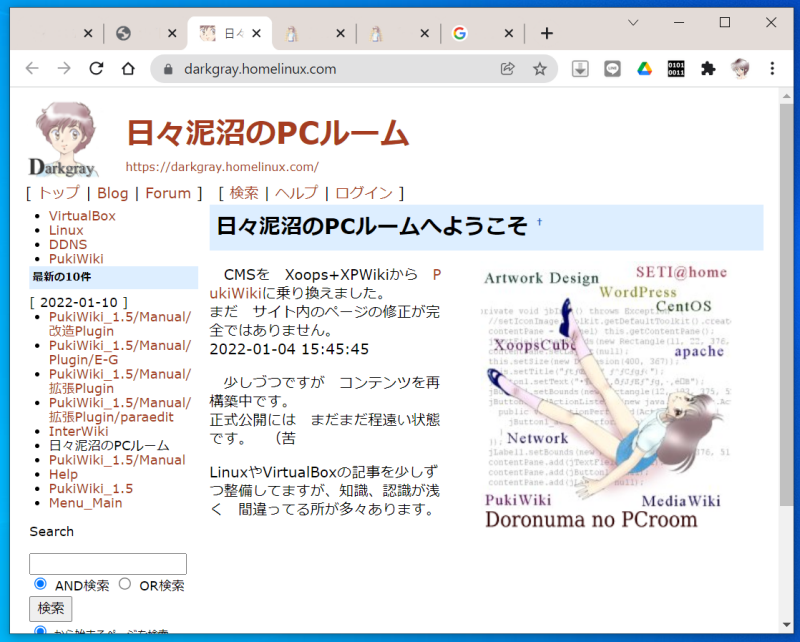800x642 pixels.
Task: Close the Google tab
Action: [509, 34]
